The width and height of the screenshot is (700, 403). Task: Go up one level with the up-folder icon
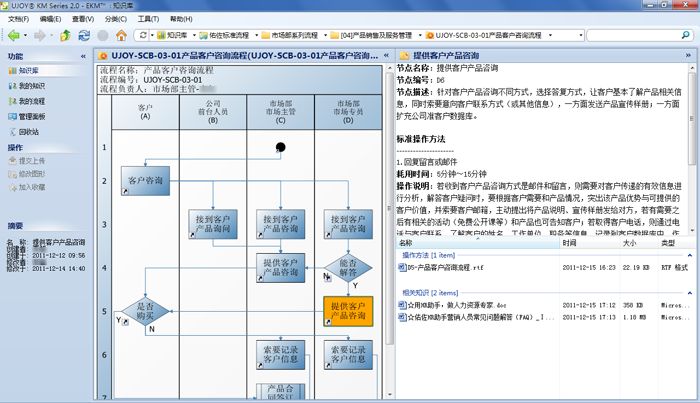pyautogui.click(x=65, y=35)
